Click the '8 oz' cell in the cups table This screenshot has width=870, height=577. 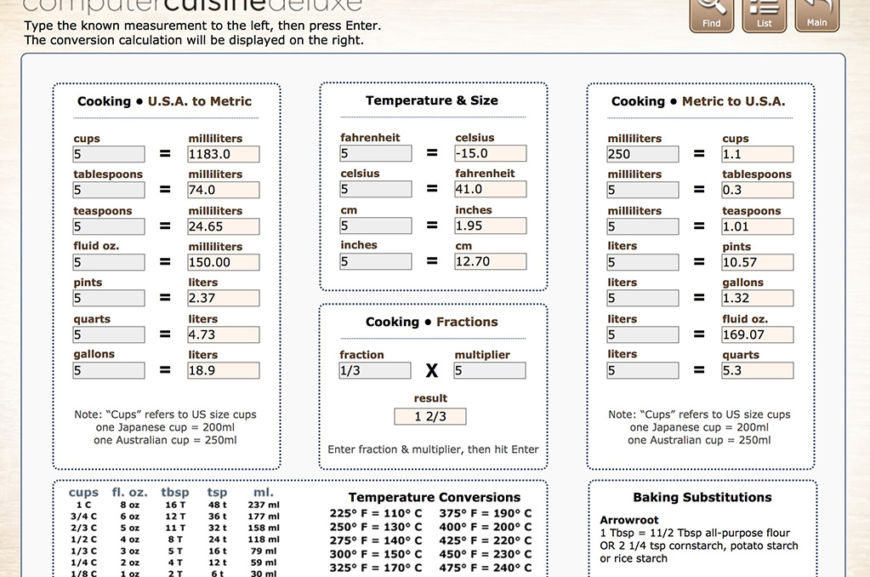coord(130,505)
